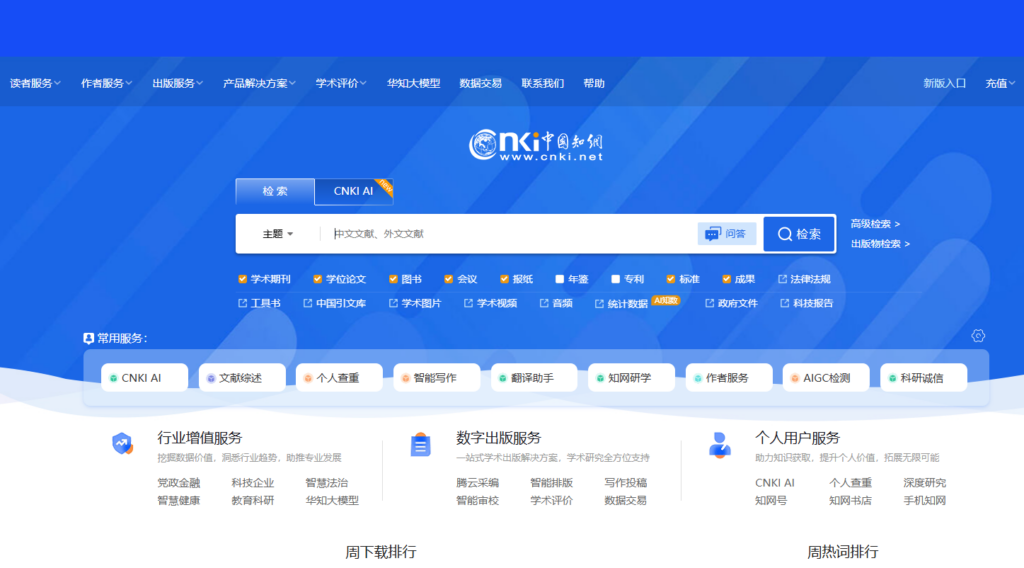Expand the 产品解决方案 menu

point(259,84)
